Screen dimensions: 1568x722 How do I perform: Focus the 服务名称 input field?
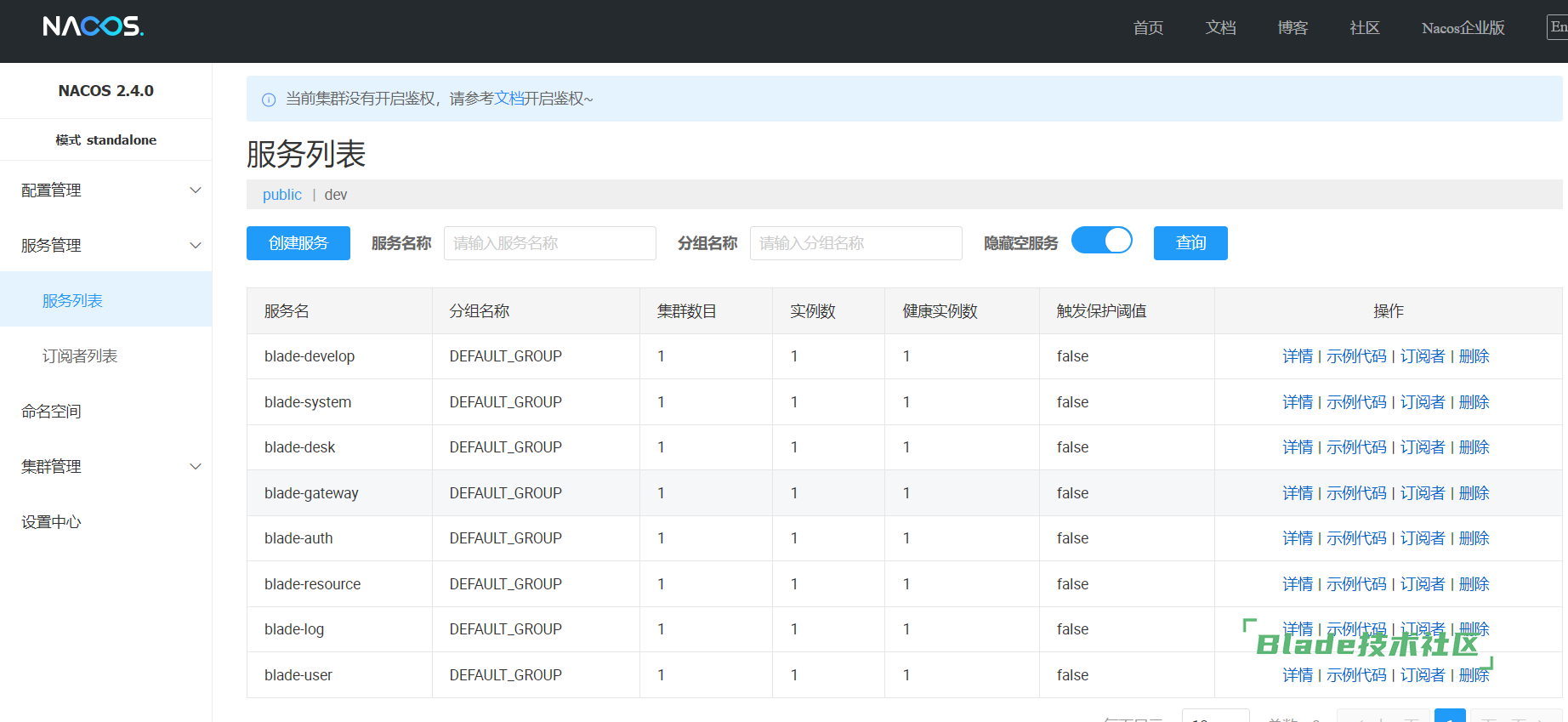pyautogui.click(x=550, y=243)
